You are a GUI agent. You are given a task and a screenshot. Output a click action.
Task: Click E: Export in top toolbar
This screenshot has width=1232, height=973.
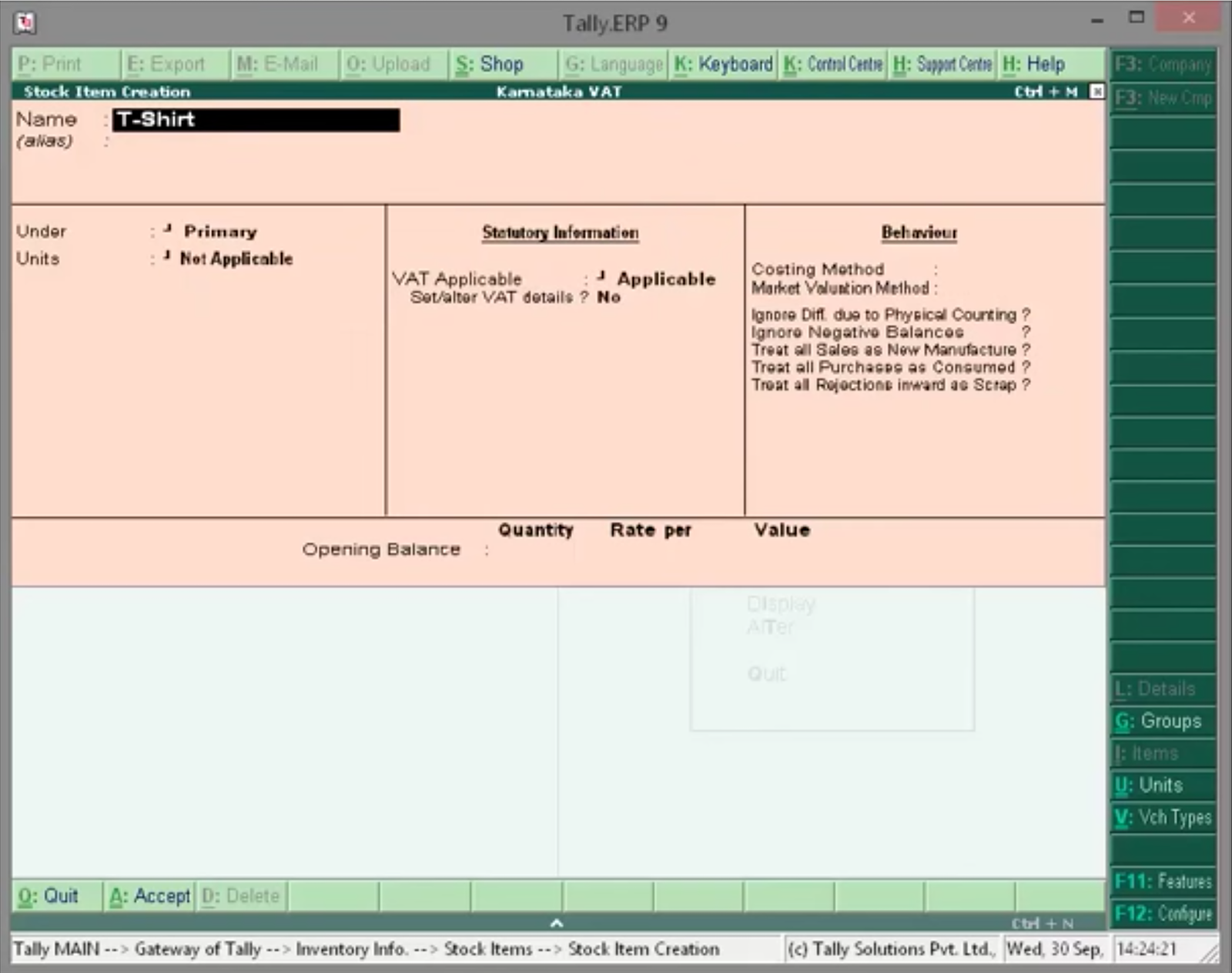pyautogui.click(x=176, y=64)
